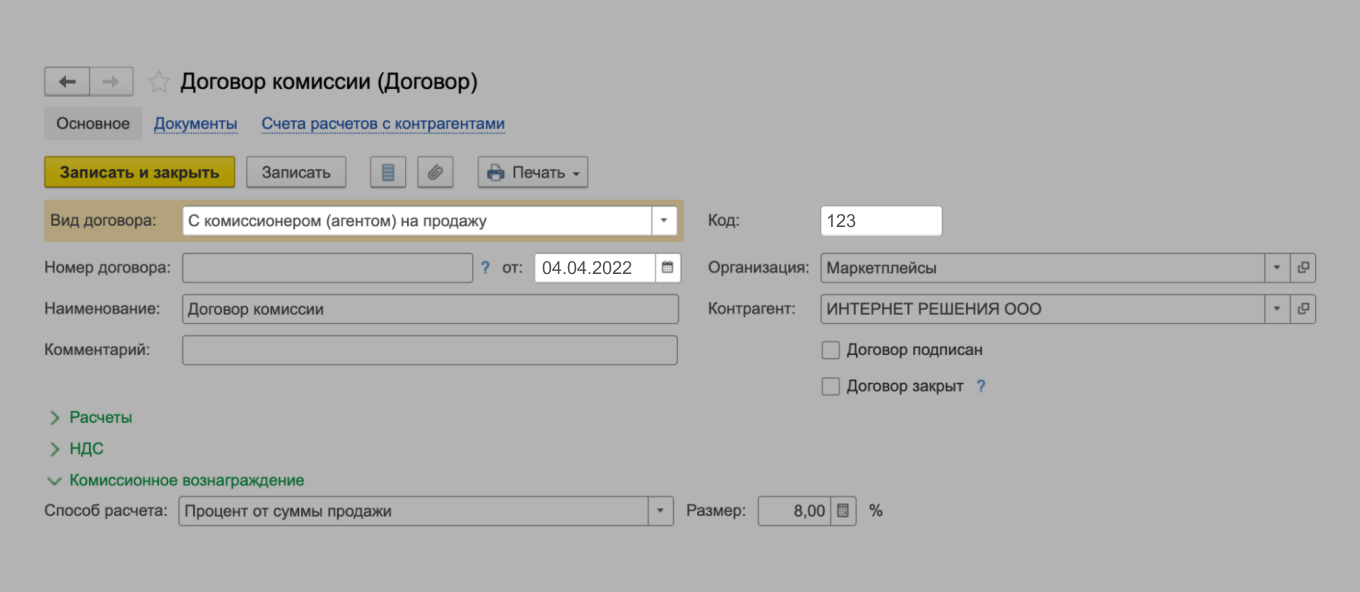1360x592 pixels.
Task: Click the forward navigation arrow
Action: click(111, 81)
